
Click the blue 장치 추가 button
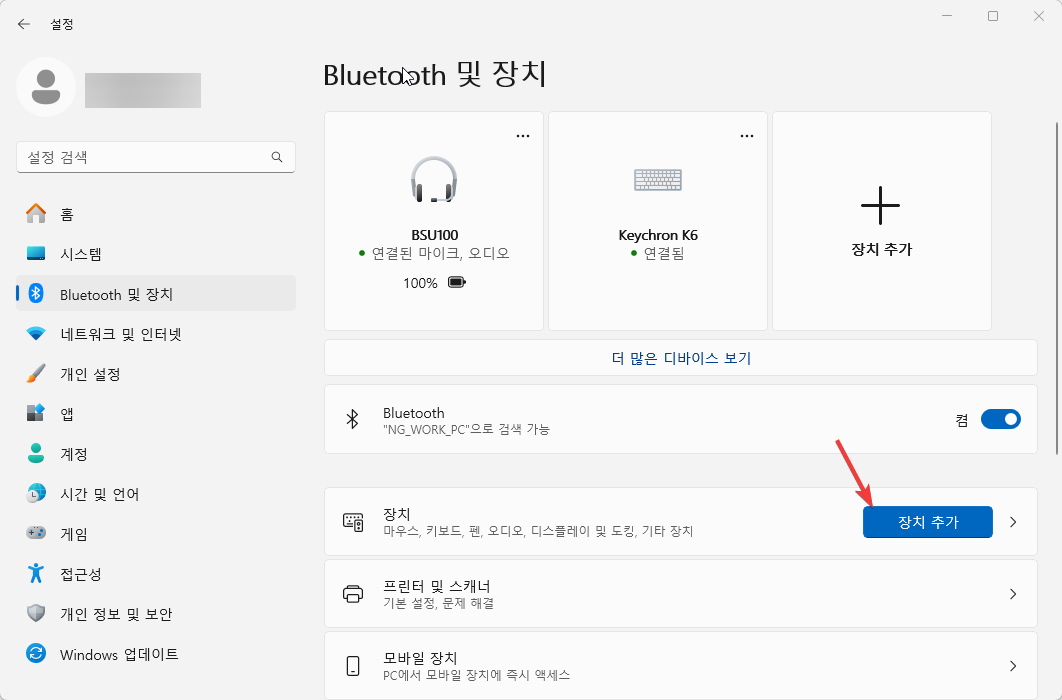pos(927,521)
